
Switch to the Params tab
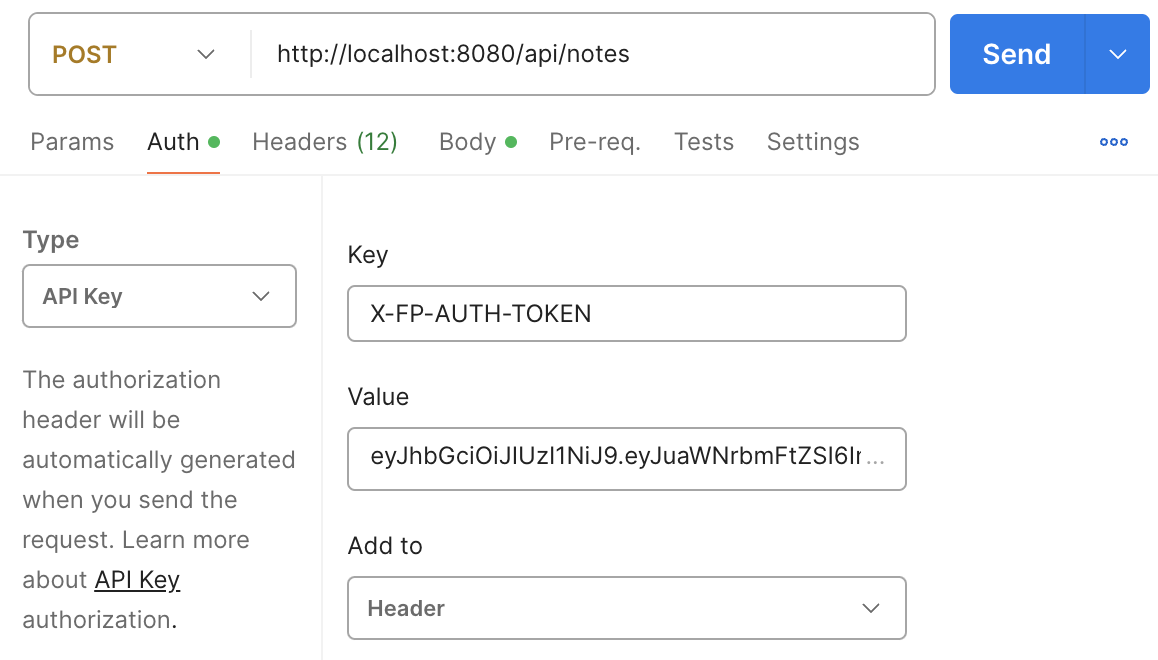(72, 142)
